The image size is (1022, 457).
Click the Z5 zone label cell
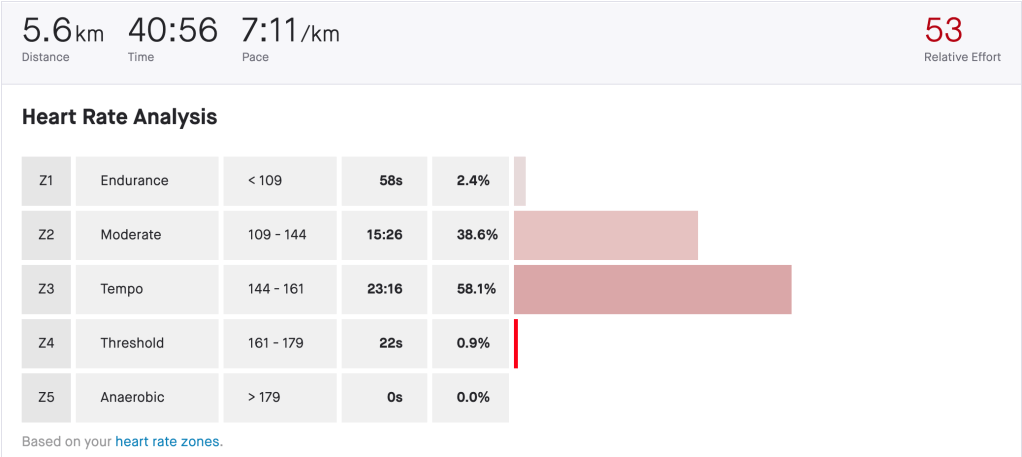tap(46, 397)
